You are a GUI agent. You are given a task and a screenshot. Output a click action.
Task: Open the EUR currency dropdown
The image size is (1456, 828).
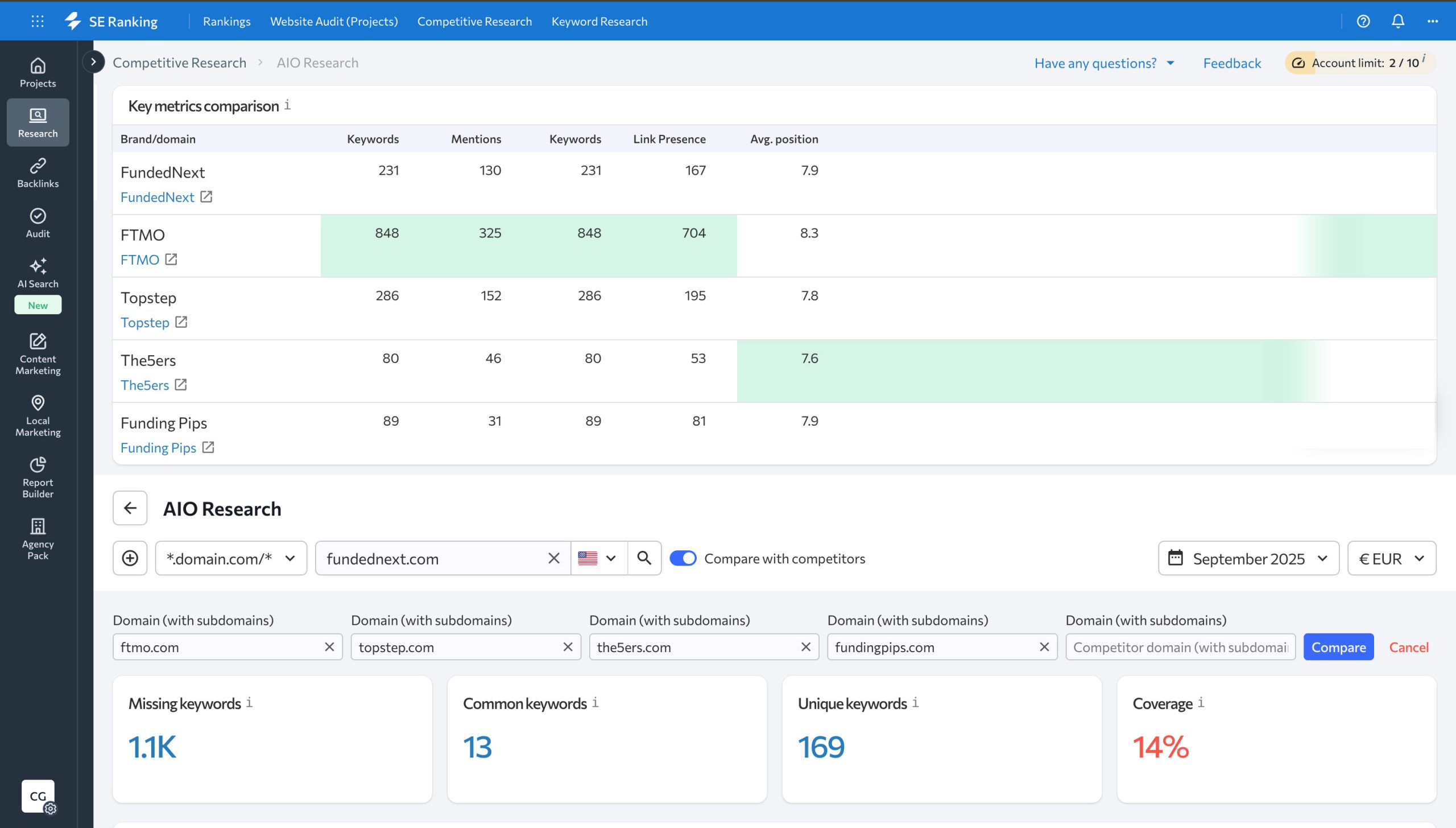pos(1391,558)
